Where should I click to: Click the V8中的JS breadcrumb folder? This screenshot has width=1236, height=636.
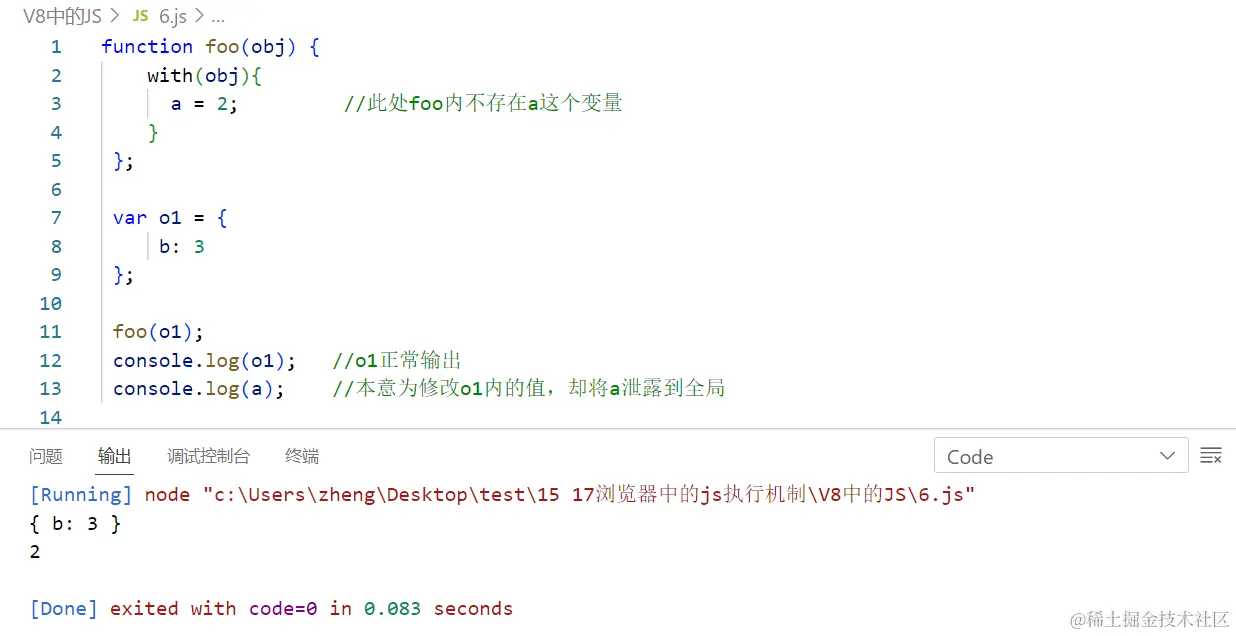coord(60,16)
